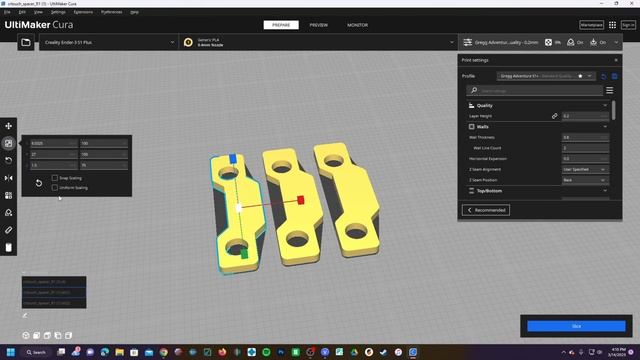The height and width of the screenshot is (360, 640).
Task: Click the infill icon in settings summary
Action: point(548,42)
